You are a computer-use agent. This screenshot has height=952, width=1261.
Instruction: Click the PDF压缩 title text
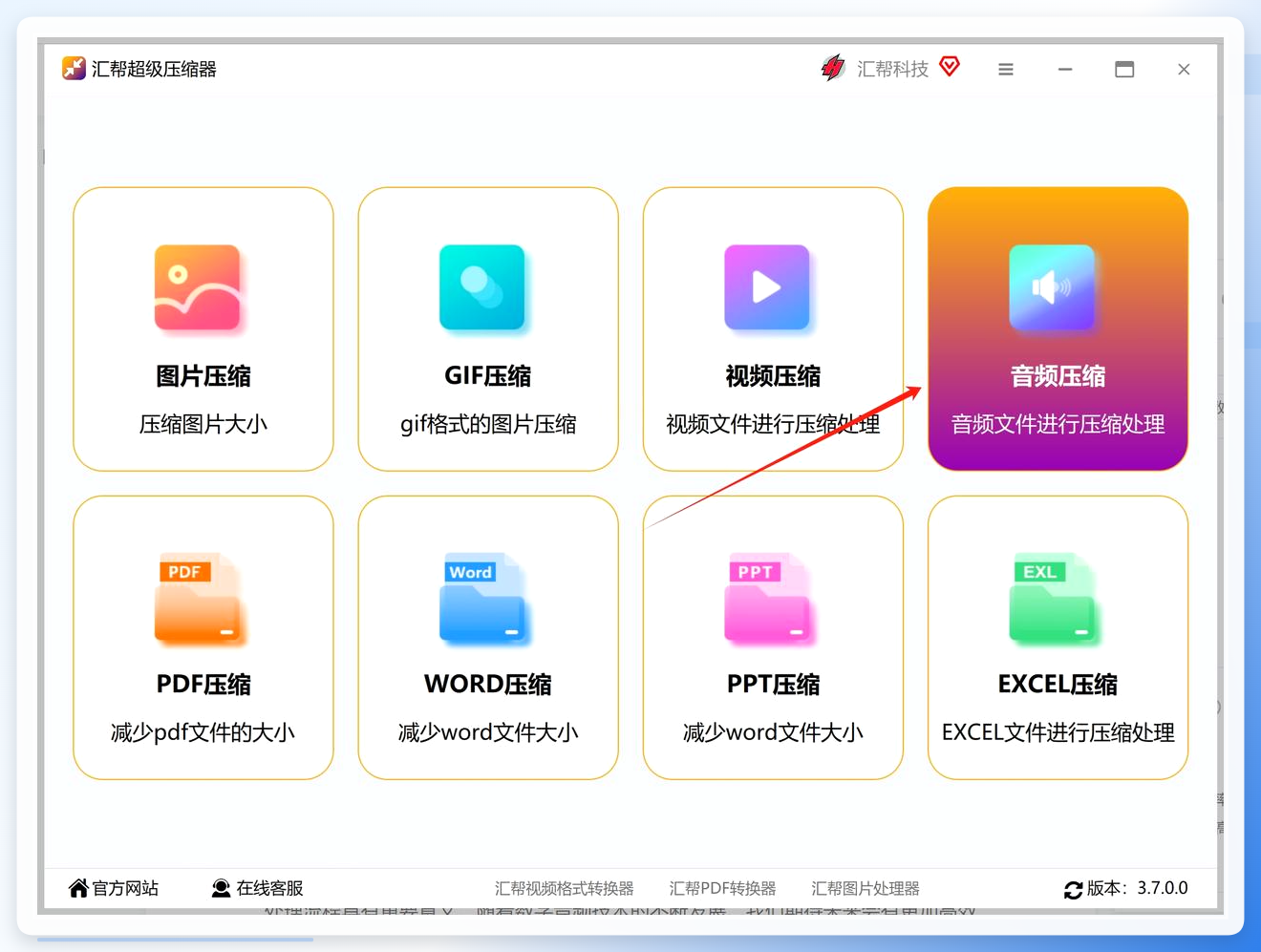[203, 685]
